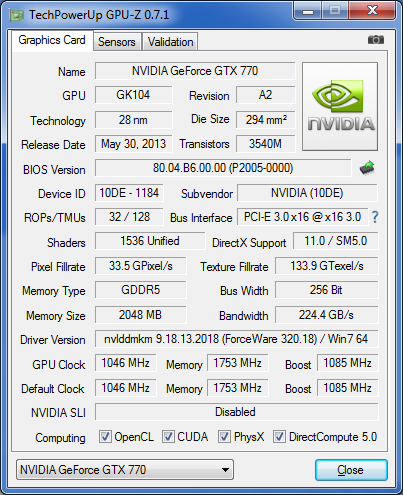Screen dimensions: 403x495
Task: Click the Computing label
Action: (60, 438)
